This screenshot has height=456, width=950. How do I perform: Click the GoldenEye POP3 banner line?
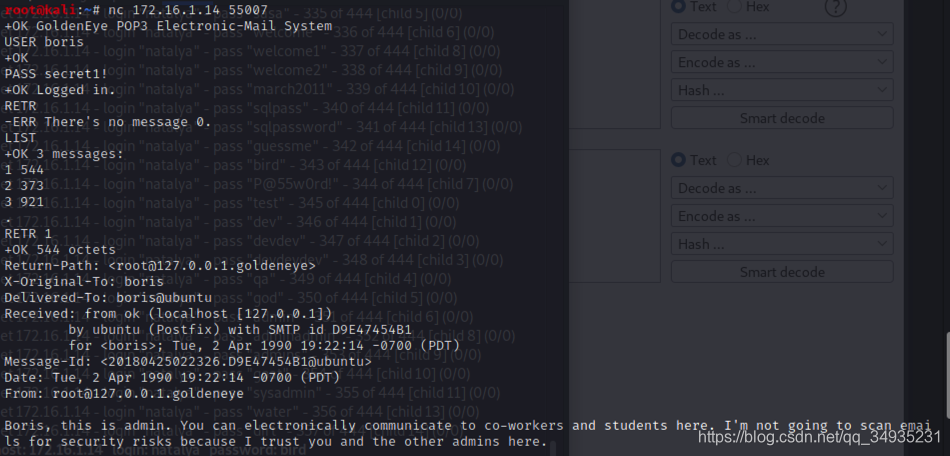click(x=168, y=26)
